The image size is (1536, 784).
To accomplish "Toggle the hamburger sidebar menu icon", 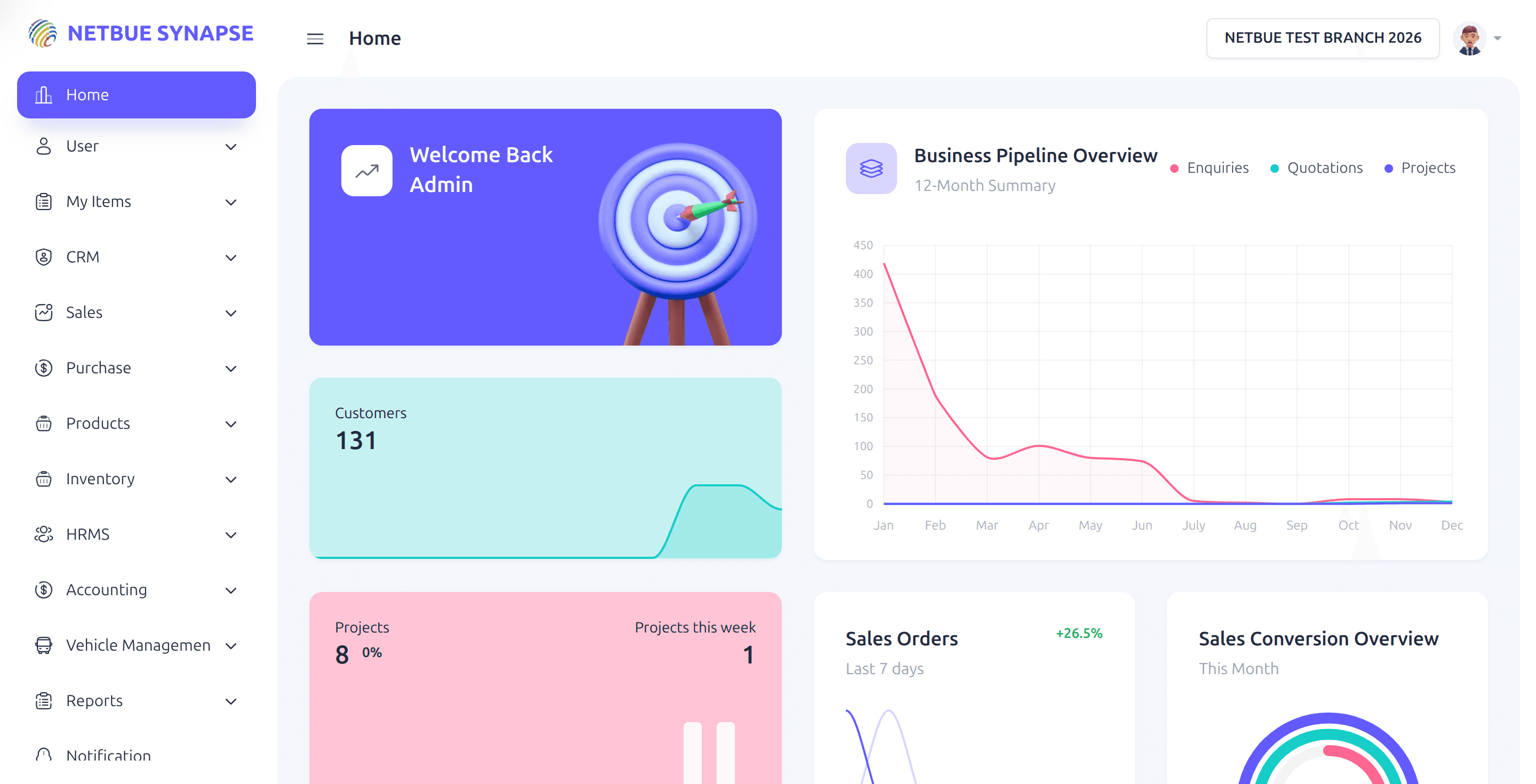I will click(x=315, y=39).
